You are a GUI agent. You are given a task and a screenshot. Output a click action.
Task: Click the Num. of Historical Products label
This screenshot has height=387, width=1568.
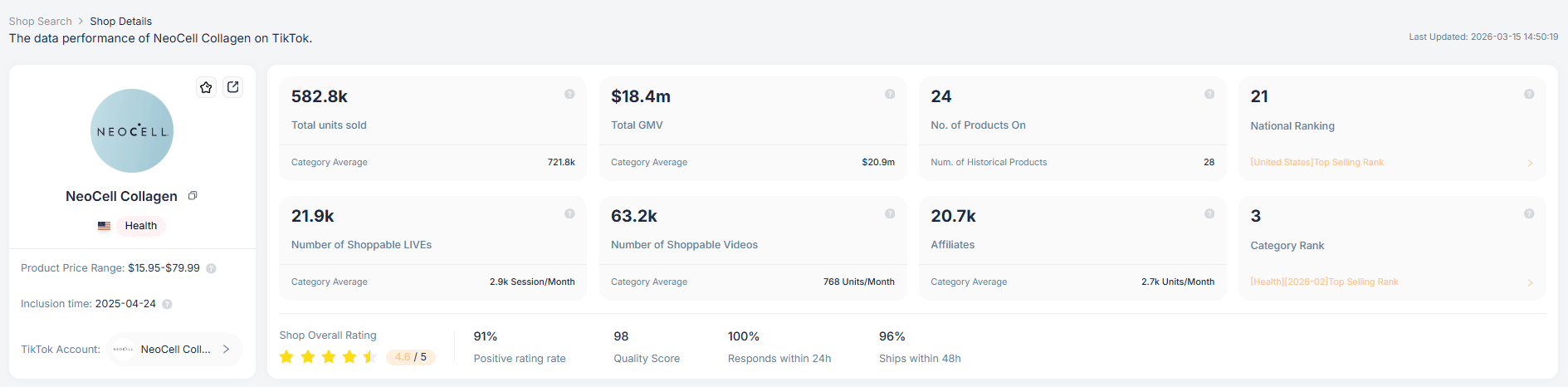coord(989,163)
